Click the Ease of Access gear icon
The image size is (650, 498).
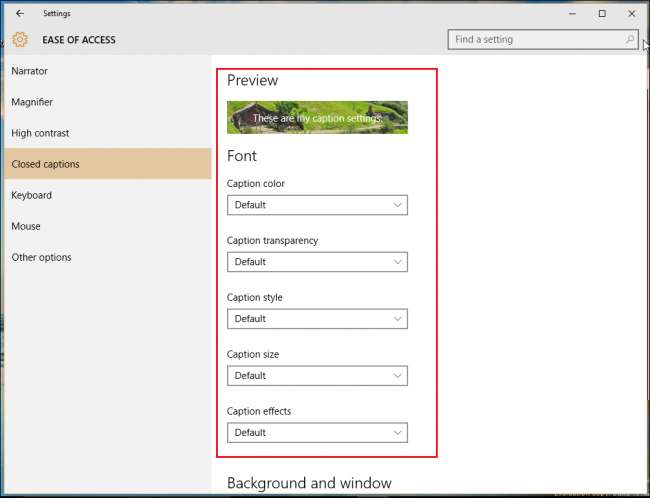pos(20,40)
